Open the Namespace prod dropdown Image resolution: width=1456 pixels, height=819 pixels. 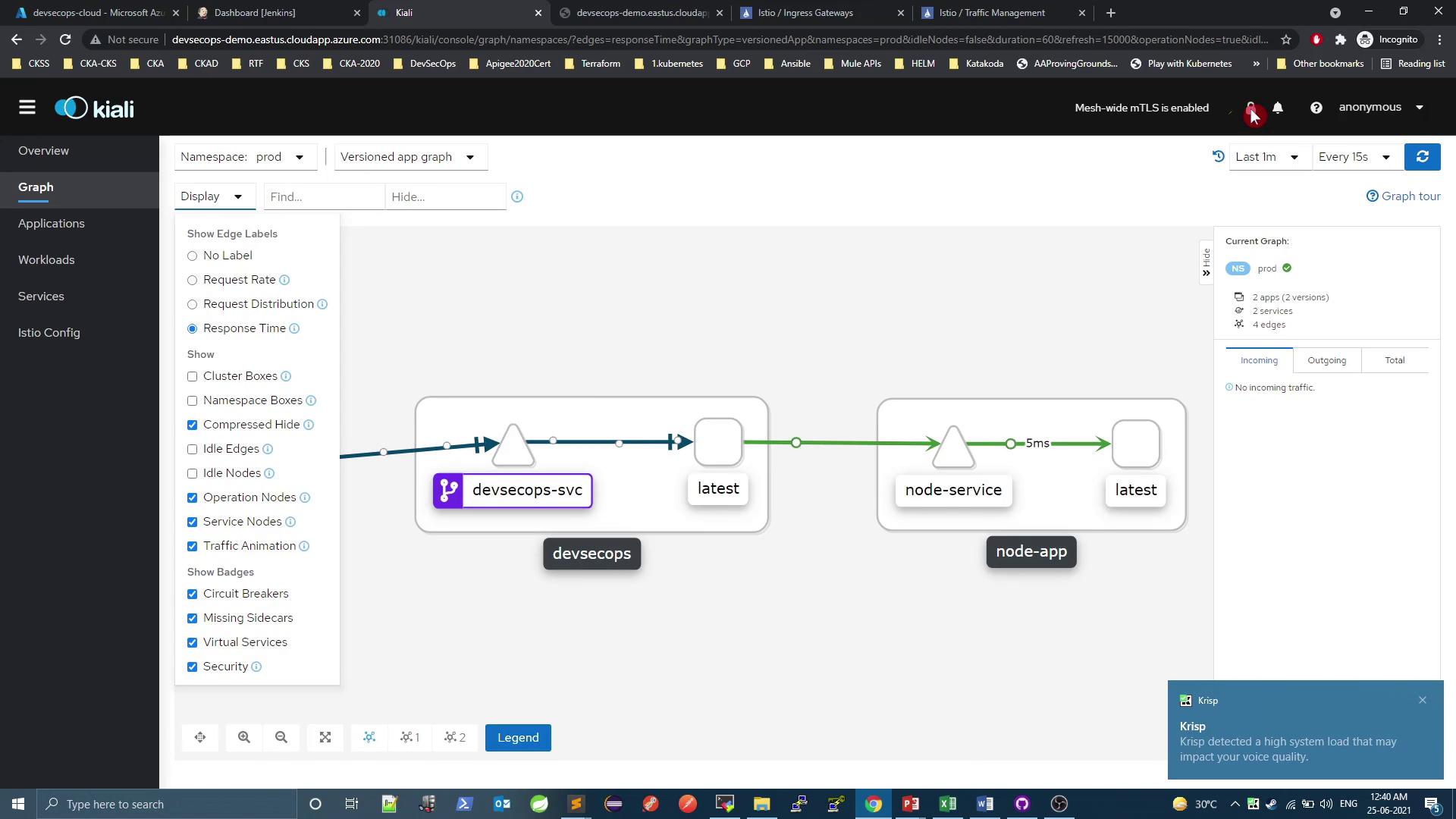(245, 157)
